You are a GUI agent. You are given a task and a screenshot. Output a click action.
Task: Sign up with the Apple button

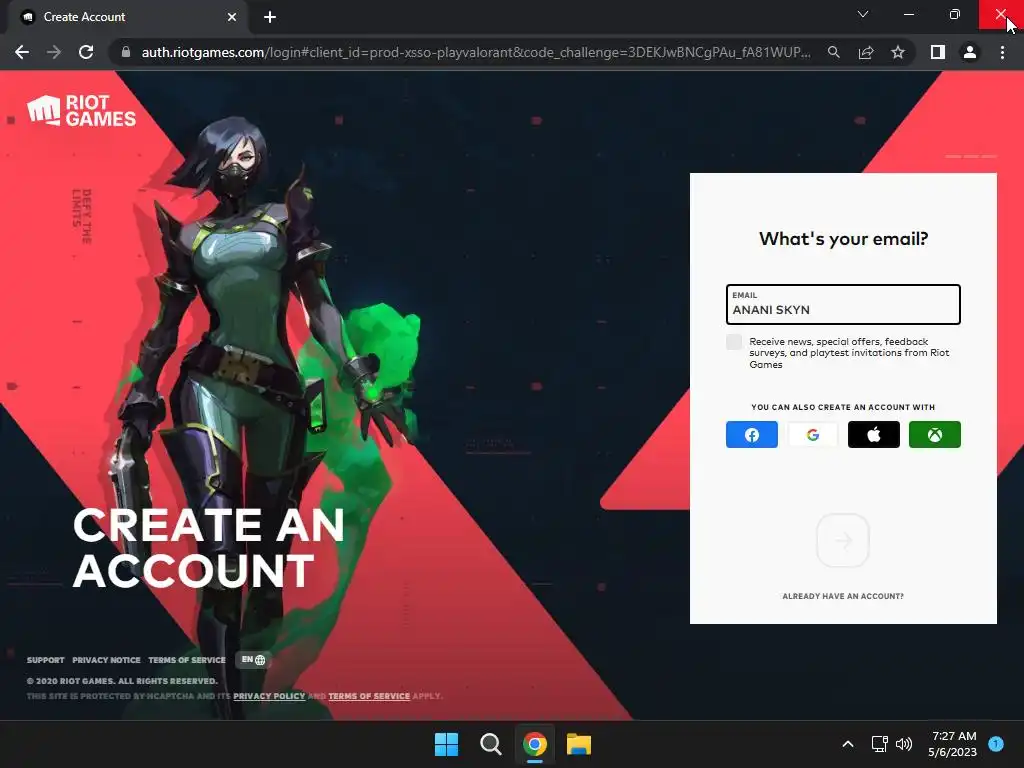tap(874, 434)
